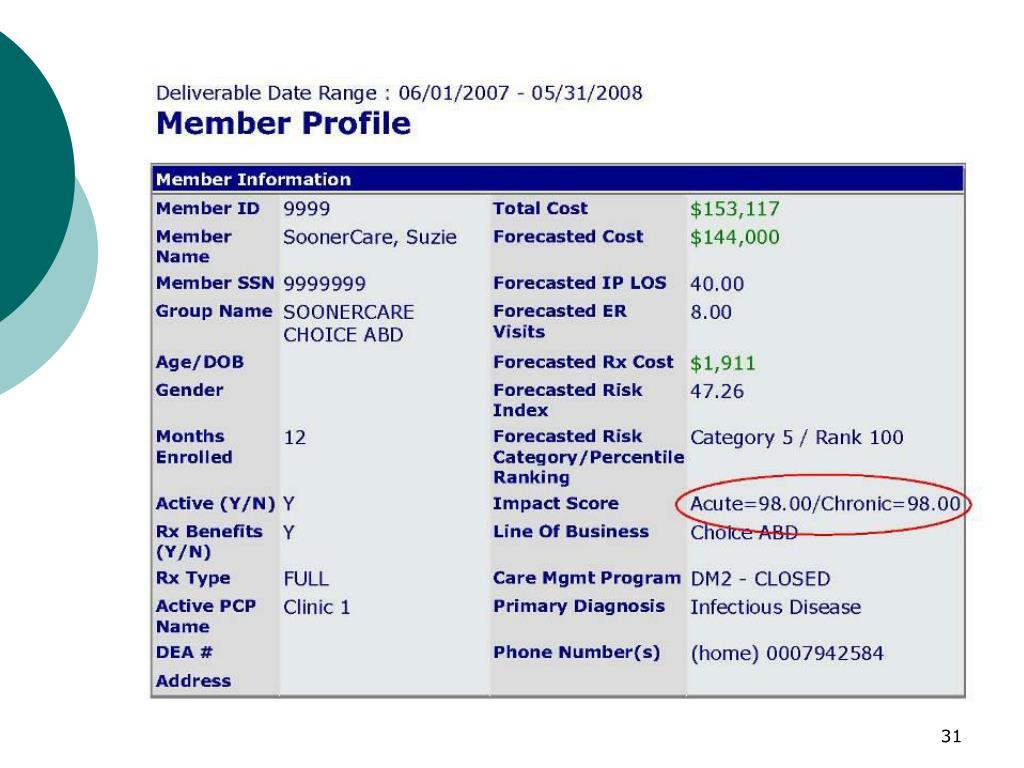
Task: Click the Forecasted Cost value $144,000
Action: [x=735, y=237]
